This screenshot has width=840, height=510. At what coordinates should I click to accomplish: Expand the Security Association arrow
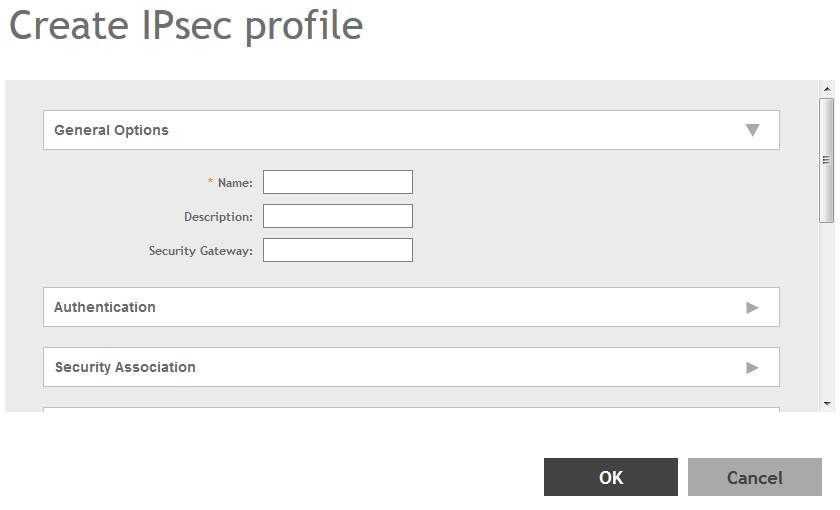[x=752, y=367]
